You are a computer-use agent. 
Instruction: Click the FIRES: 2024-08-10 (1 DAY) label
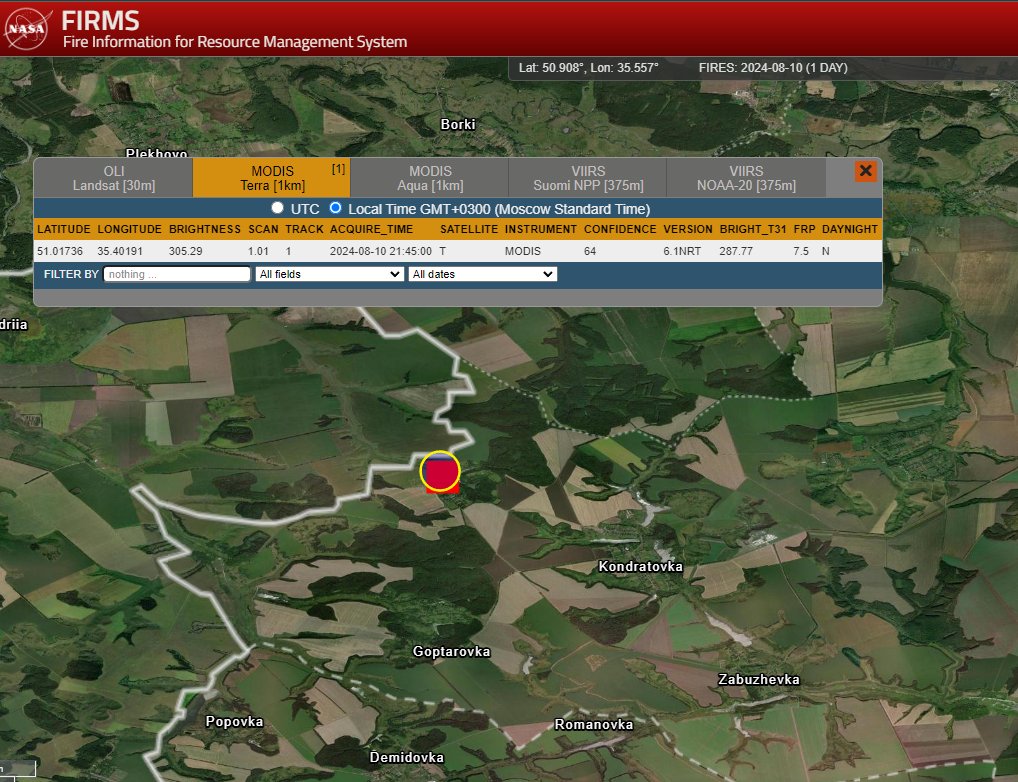coord(773,68)
